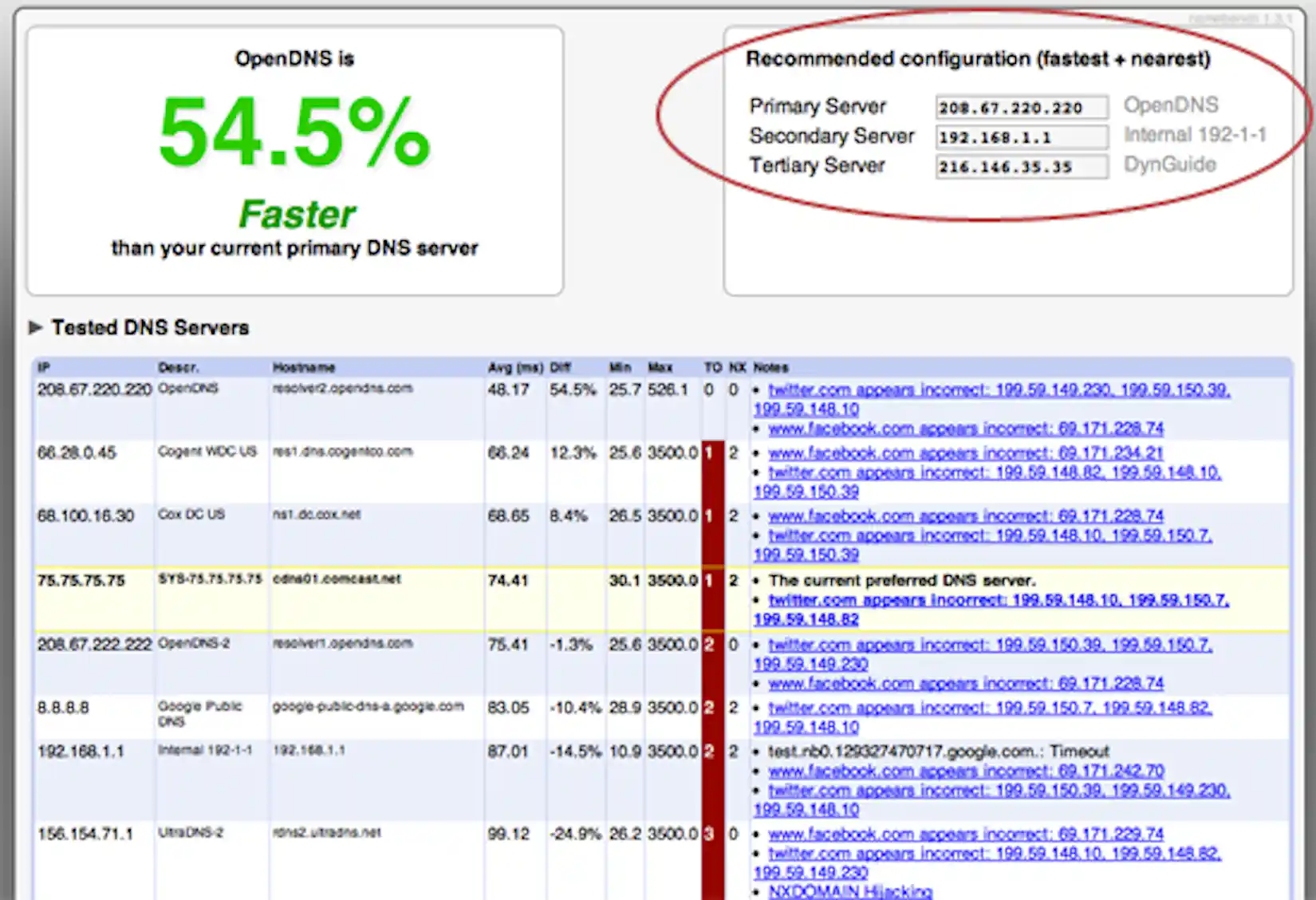Viewport: 1316px width, 900px height.
Task: Click Diff value 12.3%
Action: coord(573,452)
